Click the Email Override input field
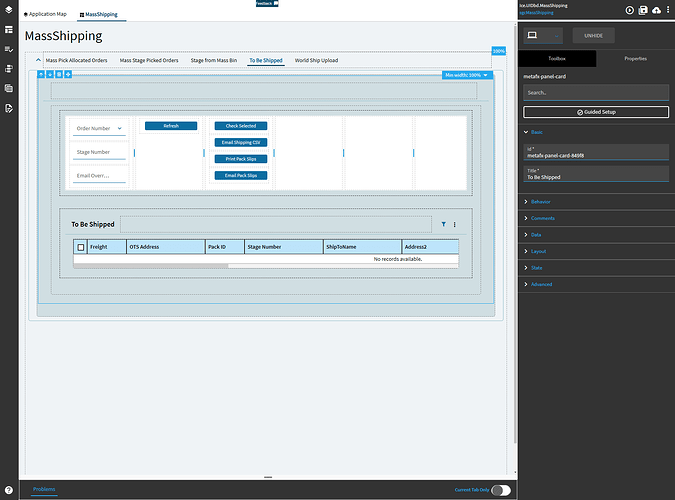The image size is (675, 500). 99,176
